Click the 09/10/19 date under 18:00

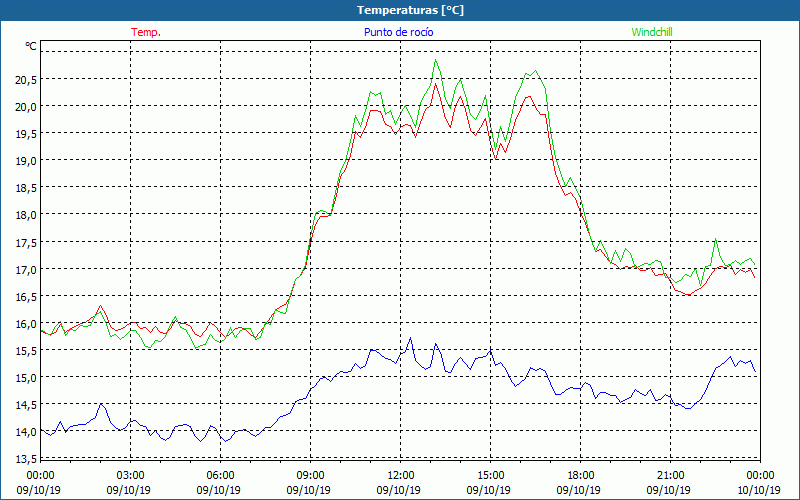coord(579,490)
